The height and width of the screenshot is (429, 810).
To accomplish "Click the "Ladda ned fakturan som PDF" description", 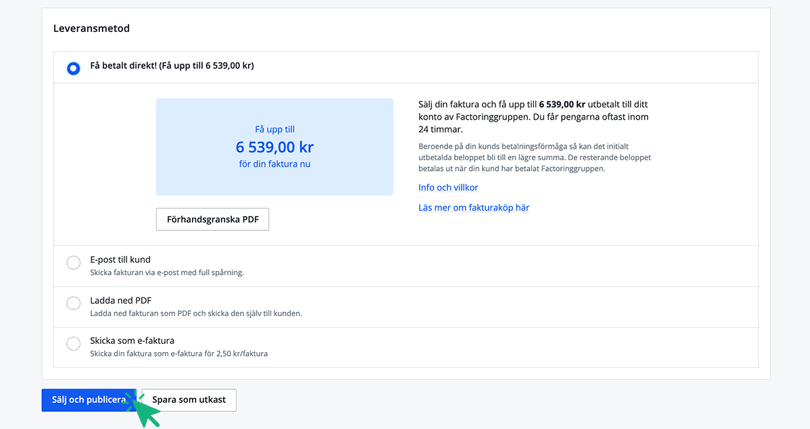I will pos(195,313).
